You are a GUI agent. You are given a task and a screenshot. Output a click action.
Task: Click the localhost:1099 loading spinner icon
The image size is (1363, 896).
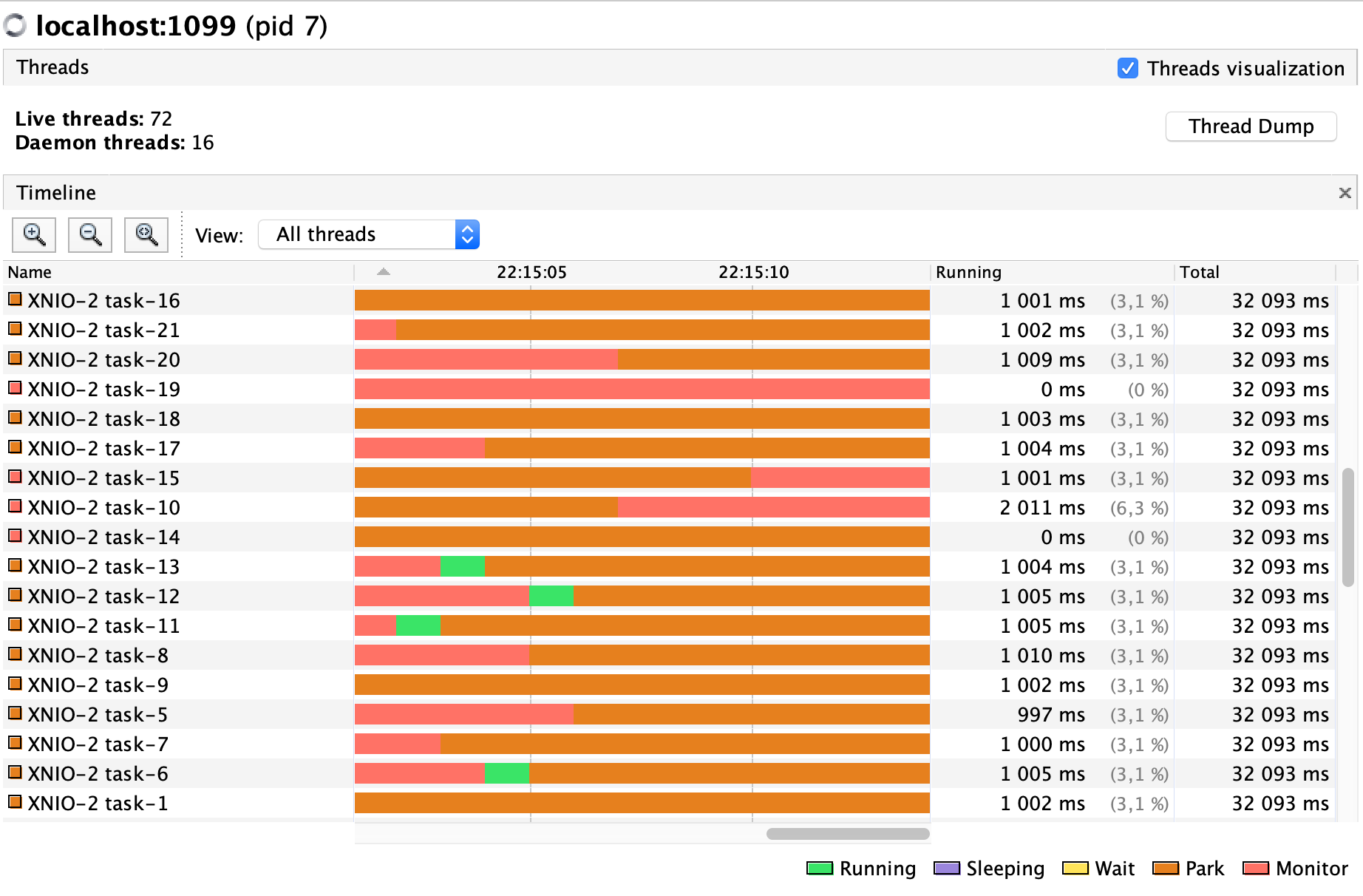click(x=15, y=26)
